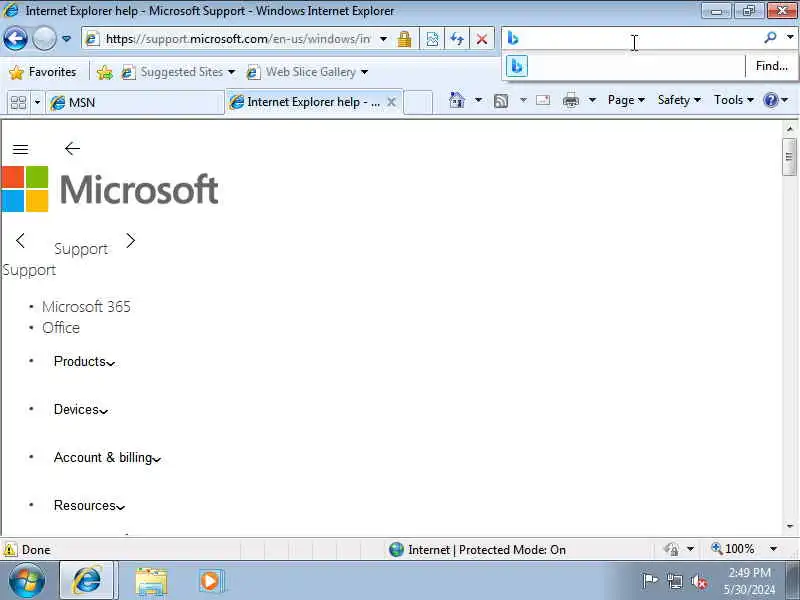Click the Microsoft logo

[110, 189]
